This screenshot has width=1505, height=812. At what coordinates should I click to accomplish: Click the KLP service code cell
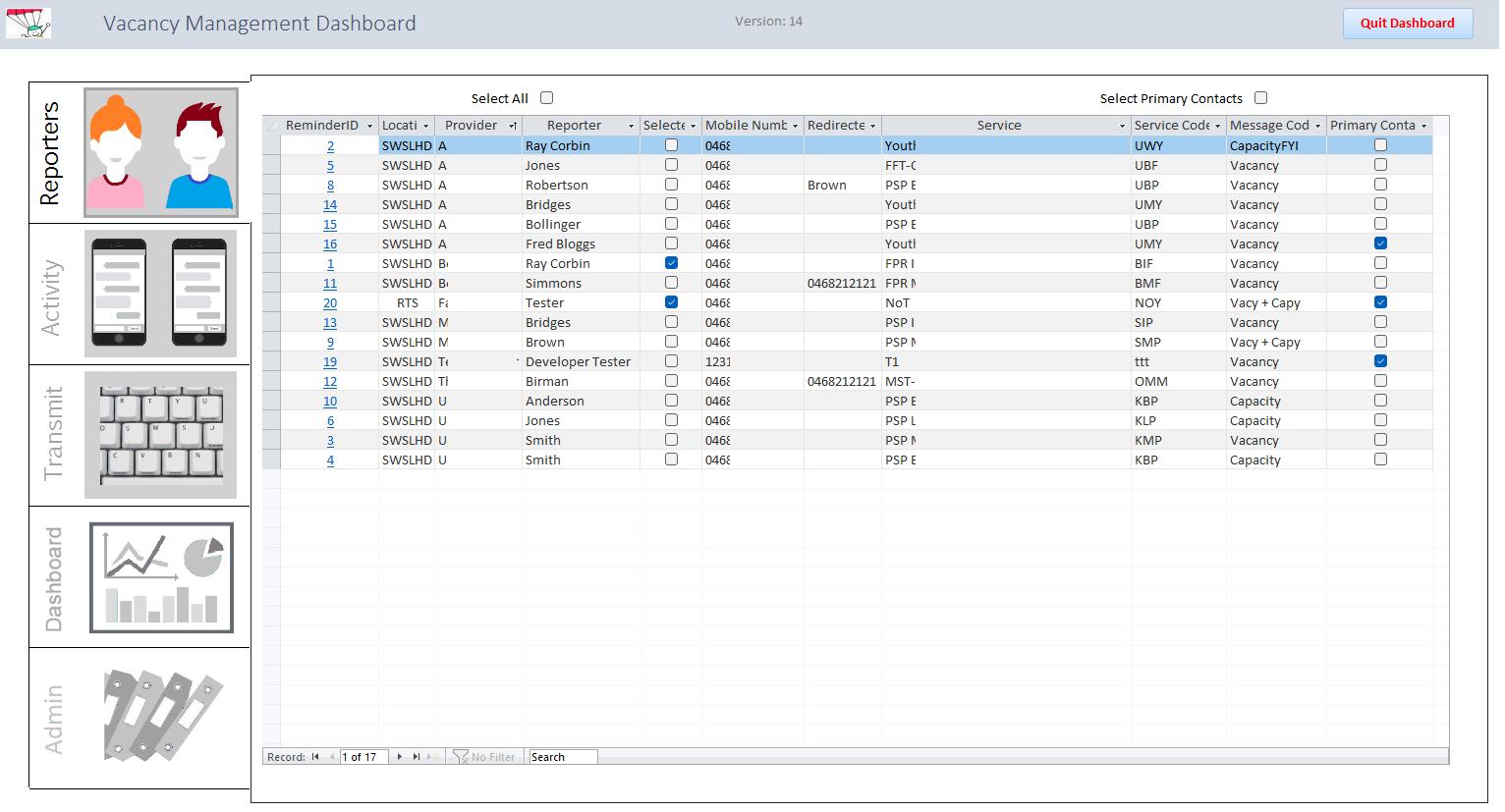[1179, 420]
